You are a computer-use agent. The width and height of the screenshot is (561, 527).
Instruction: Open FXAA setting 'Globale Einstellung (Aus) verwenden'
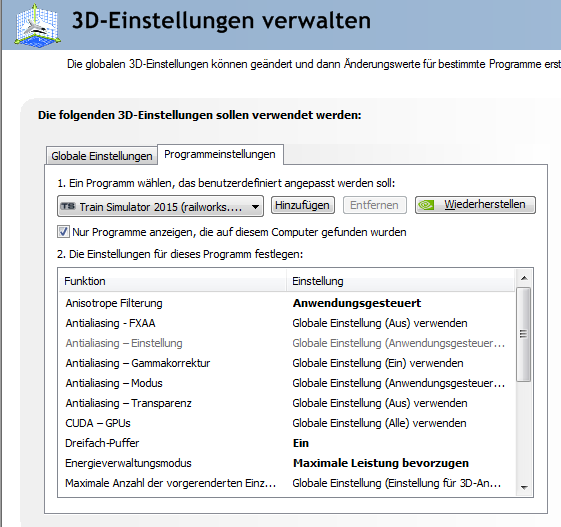[x=380, y=323]
